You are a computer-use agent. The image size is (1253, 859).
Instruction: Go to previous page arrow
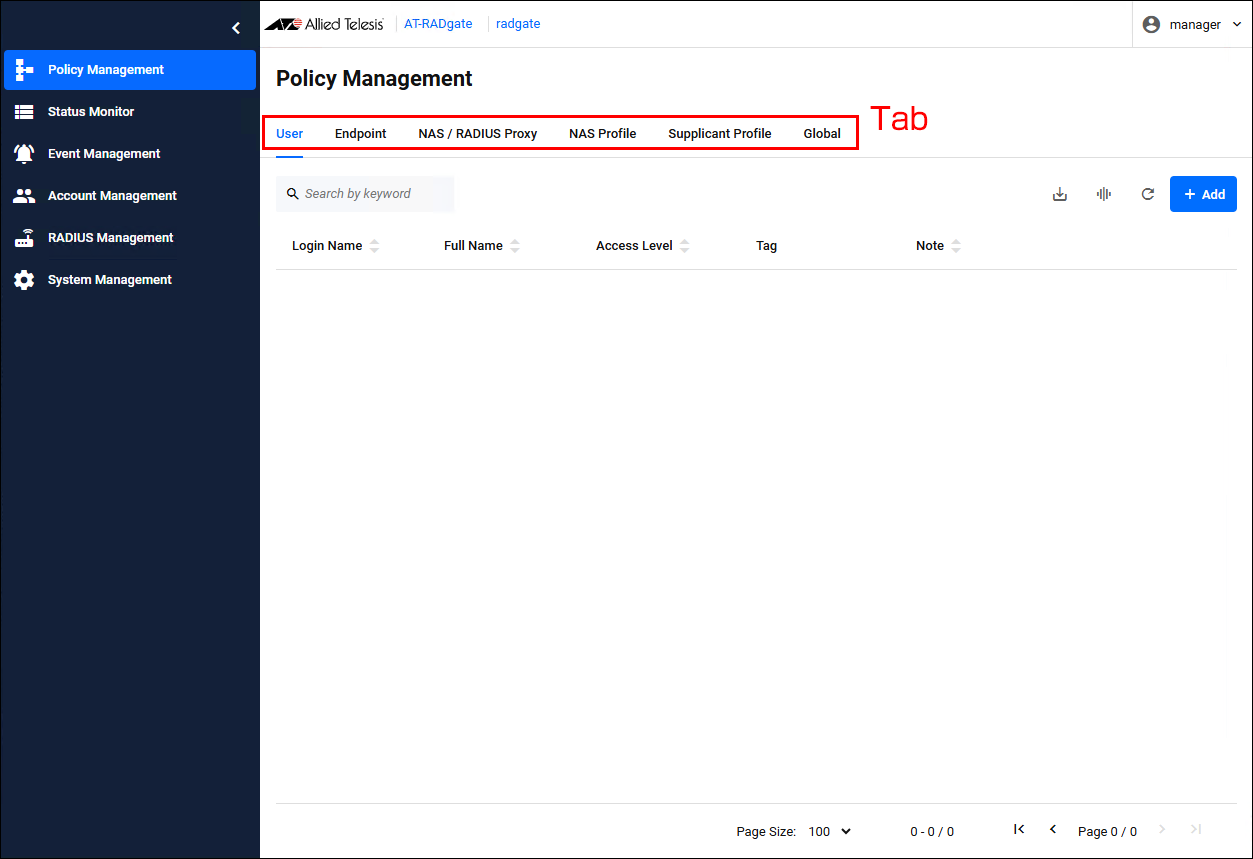1053,830
